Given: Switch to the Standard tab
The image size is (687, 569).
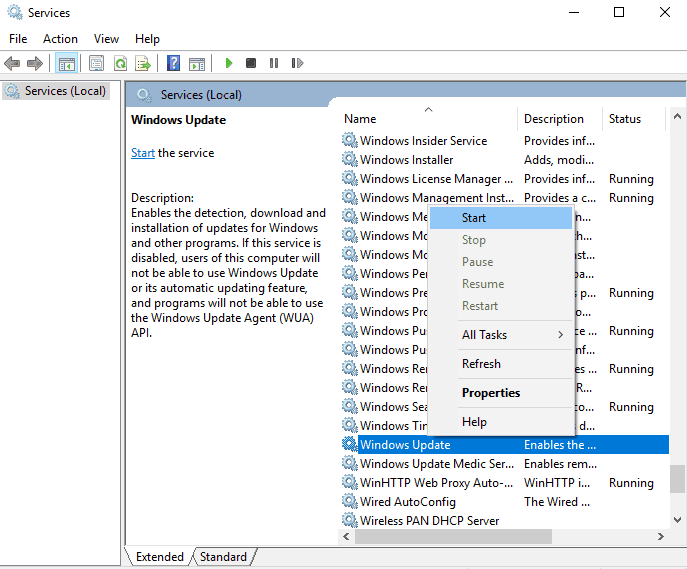Looking at the screenshot, I should click(x=223, y=557).
